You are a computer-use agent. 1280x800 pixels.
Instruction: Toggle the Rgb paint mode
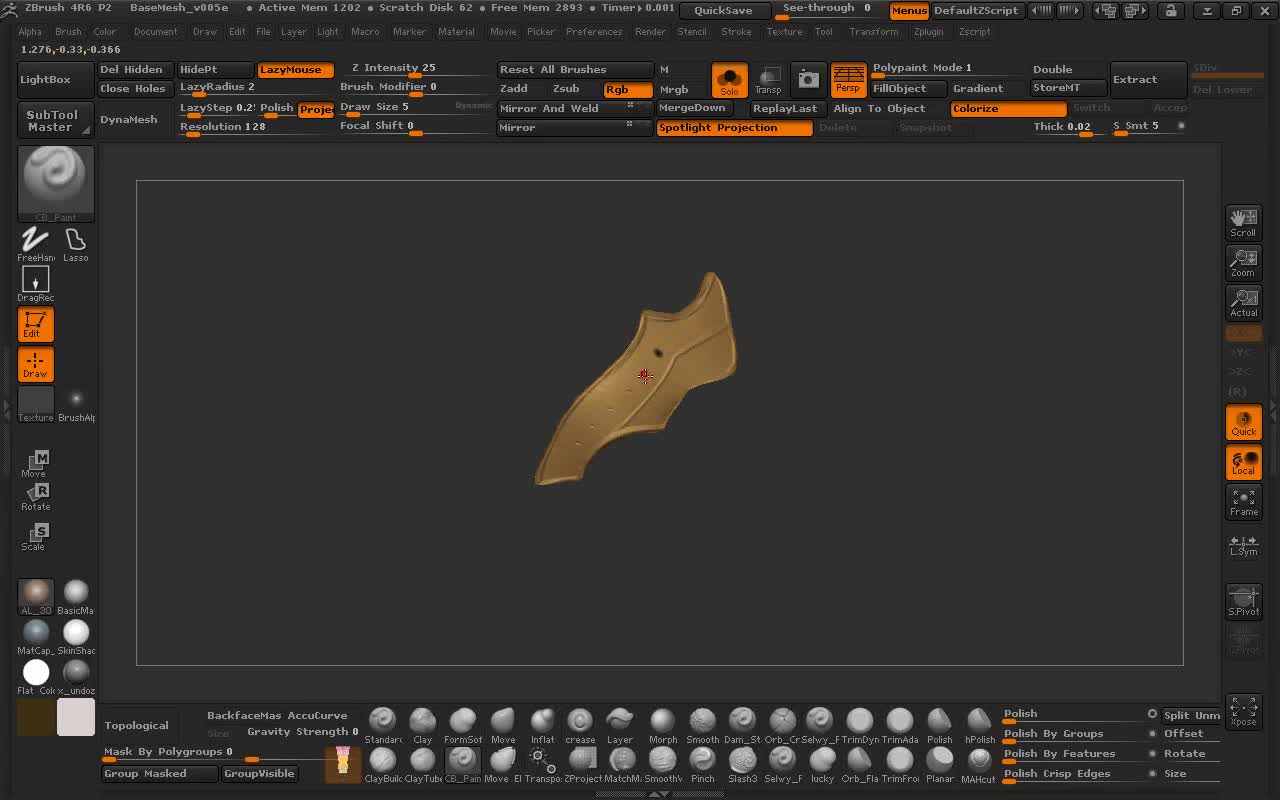(x=628, y=89)
